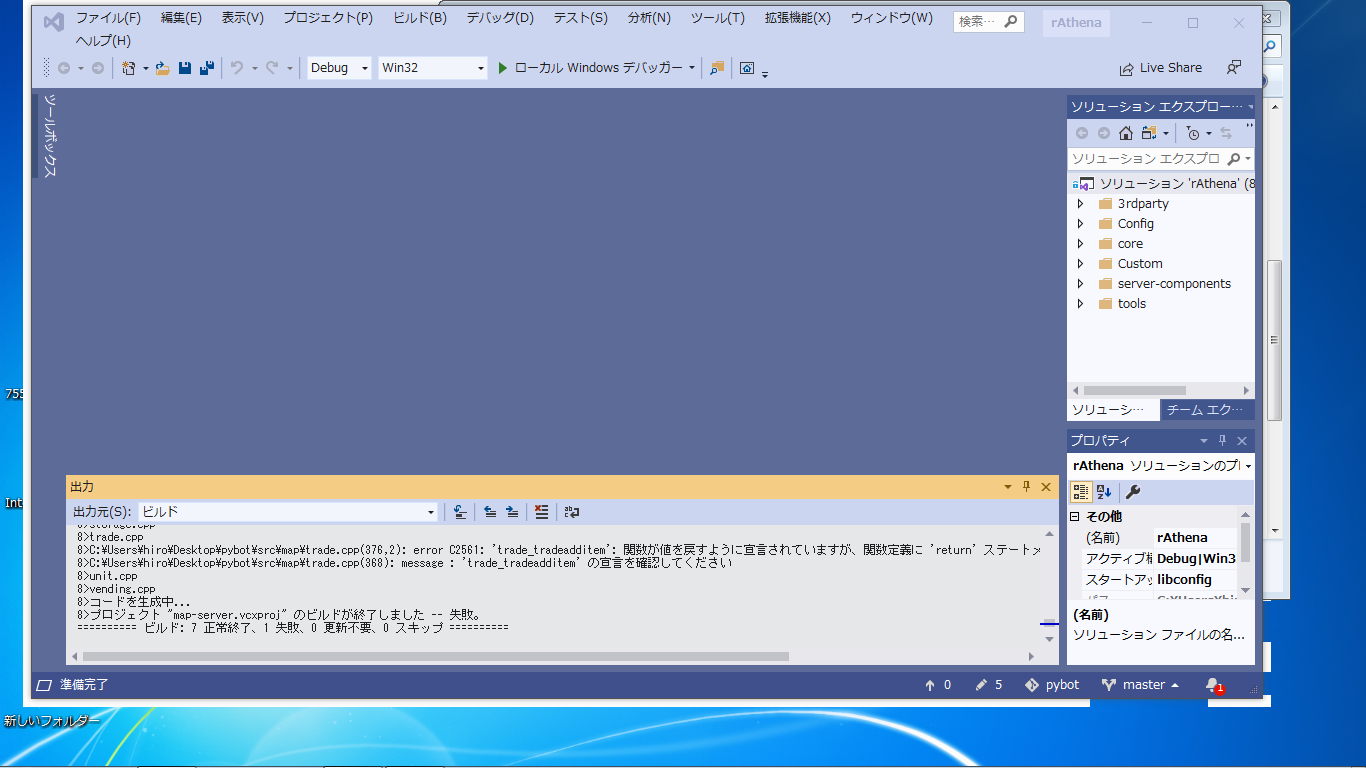
Task: Open notifications bell in status bar
Action: (1213, 685)
